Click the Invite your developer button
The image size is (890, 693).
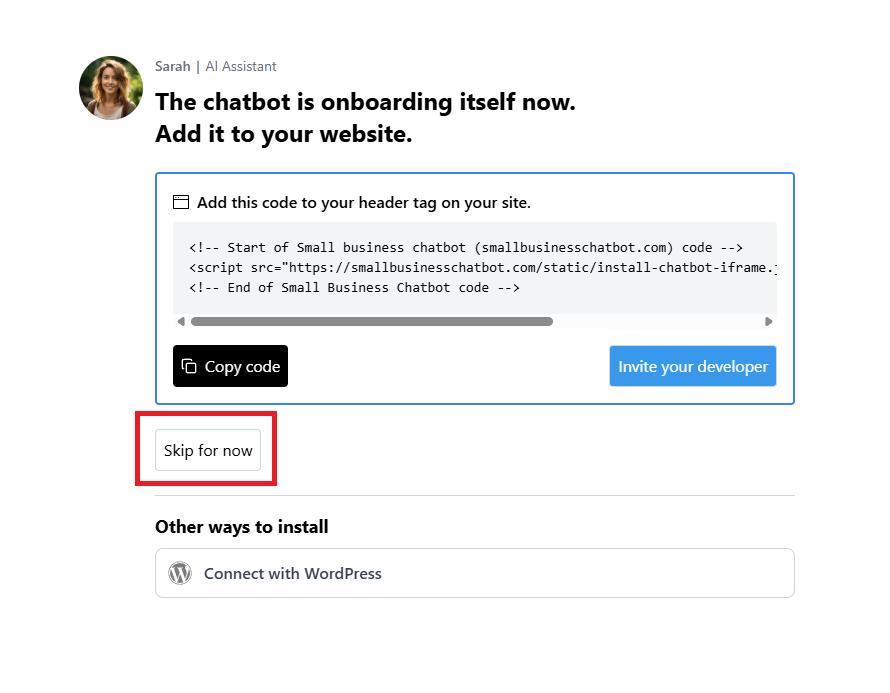[x=692, y=366]
